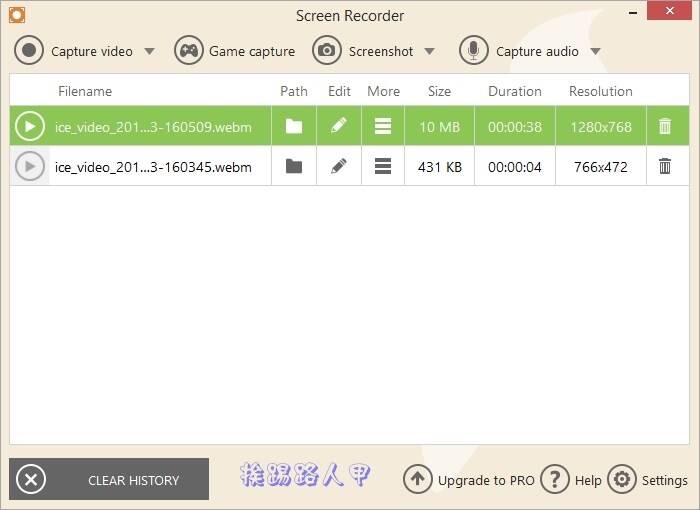Viewport: 700px width, 510px height.
Task: Click the Capture audio label
Action: pos(537,52)
